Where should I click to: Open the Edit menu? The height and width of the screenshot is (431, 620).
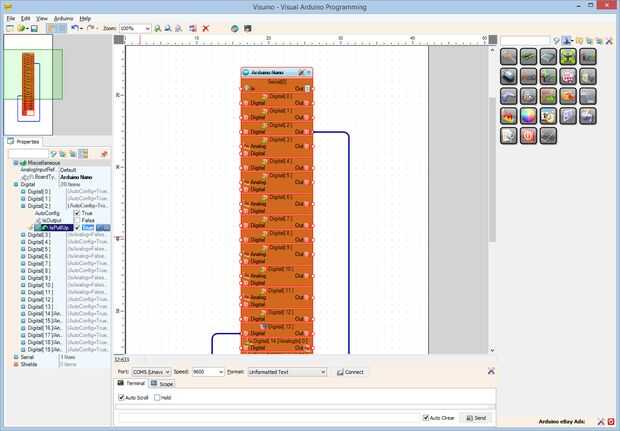26,19
